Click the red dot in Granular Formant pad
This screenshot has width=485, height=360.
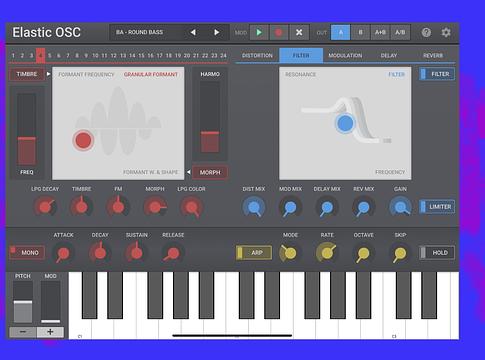(83, 140)
